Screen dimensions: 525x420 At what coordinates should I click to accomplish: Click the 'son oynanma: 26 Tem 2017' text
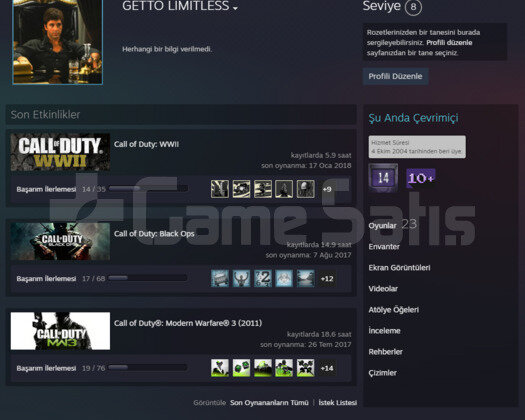306,344
